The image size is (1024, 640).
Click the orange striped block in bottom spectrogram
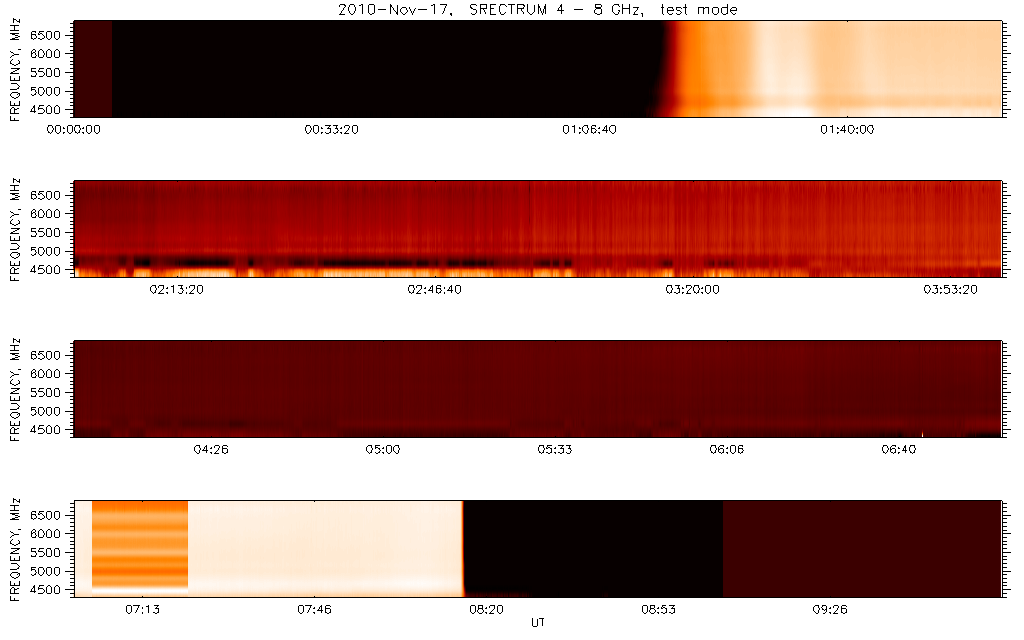pos(140,545)
